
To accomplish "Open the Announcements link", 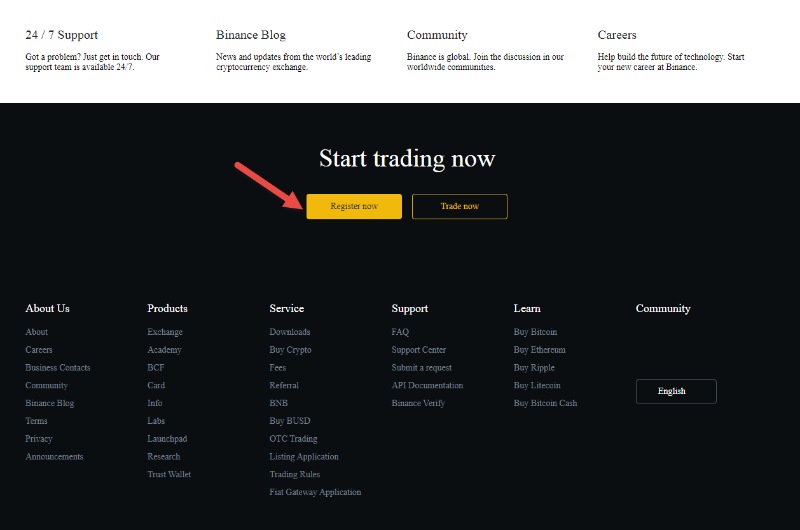I will (54, 457).
